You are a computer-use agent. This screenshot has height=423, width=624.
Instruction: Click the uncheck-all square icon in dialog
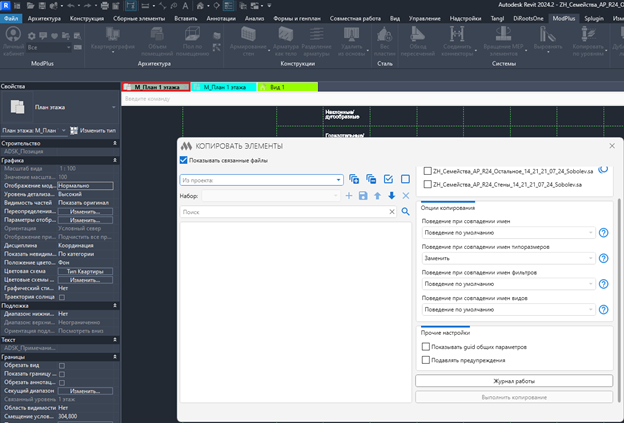pos(405,179)
